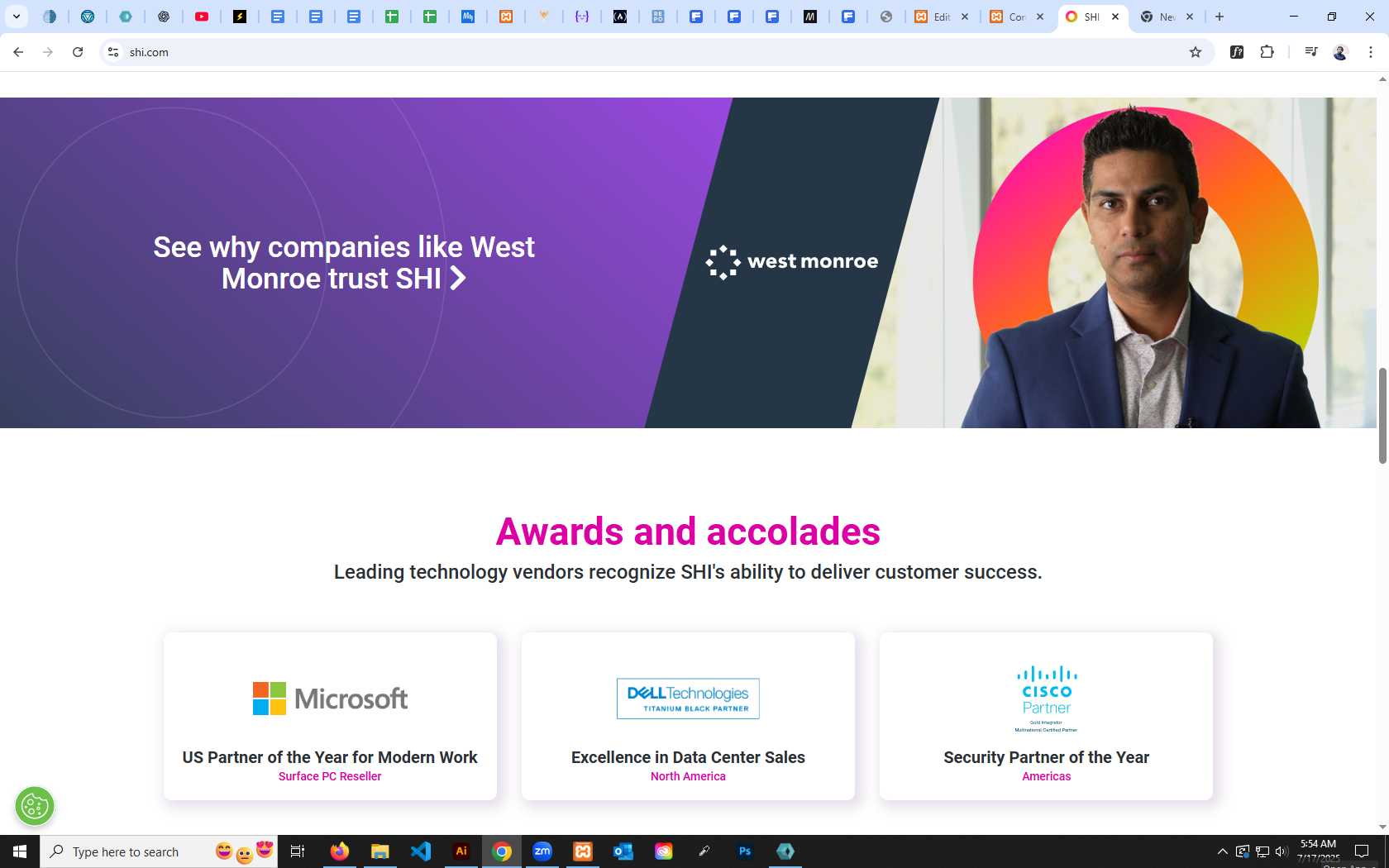Open 'See why companies like West Monroe trust SHI' link
Screen dimensions: 1389x868
344,263
